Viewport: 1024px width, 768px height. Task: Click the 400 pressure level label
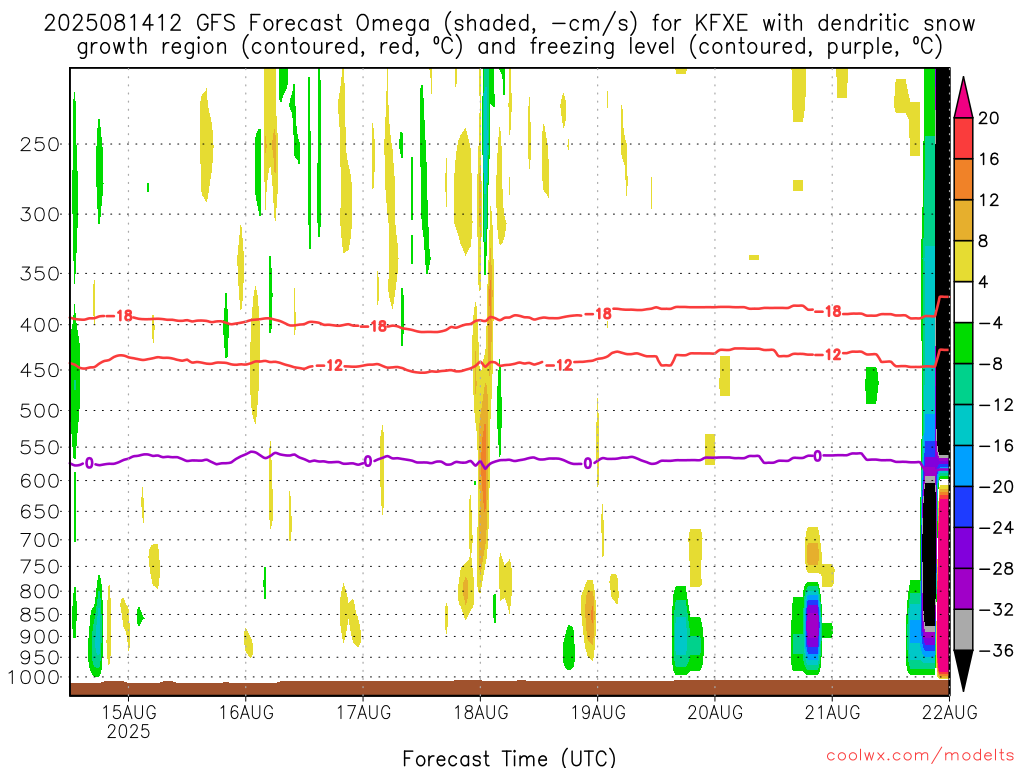pyautogui.click(x=40, y=325)
